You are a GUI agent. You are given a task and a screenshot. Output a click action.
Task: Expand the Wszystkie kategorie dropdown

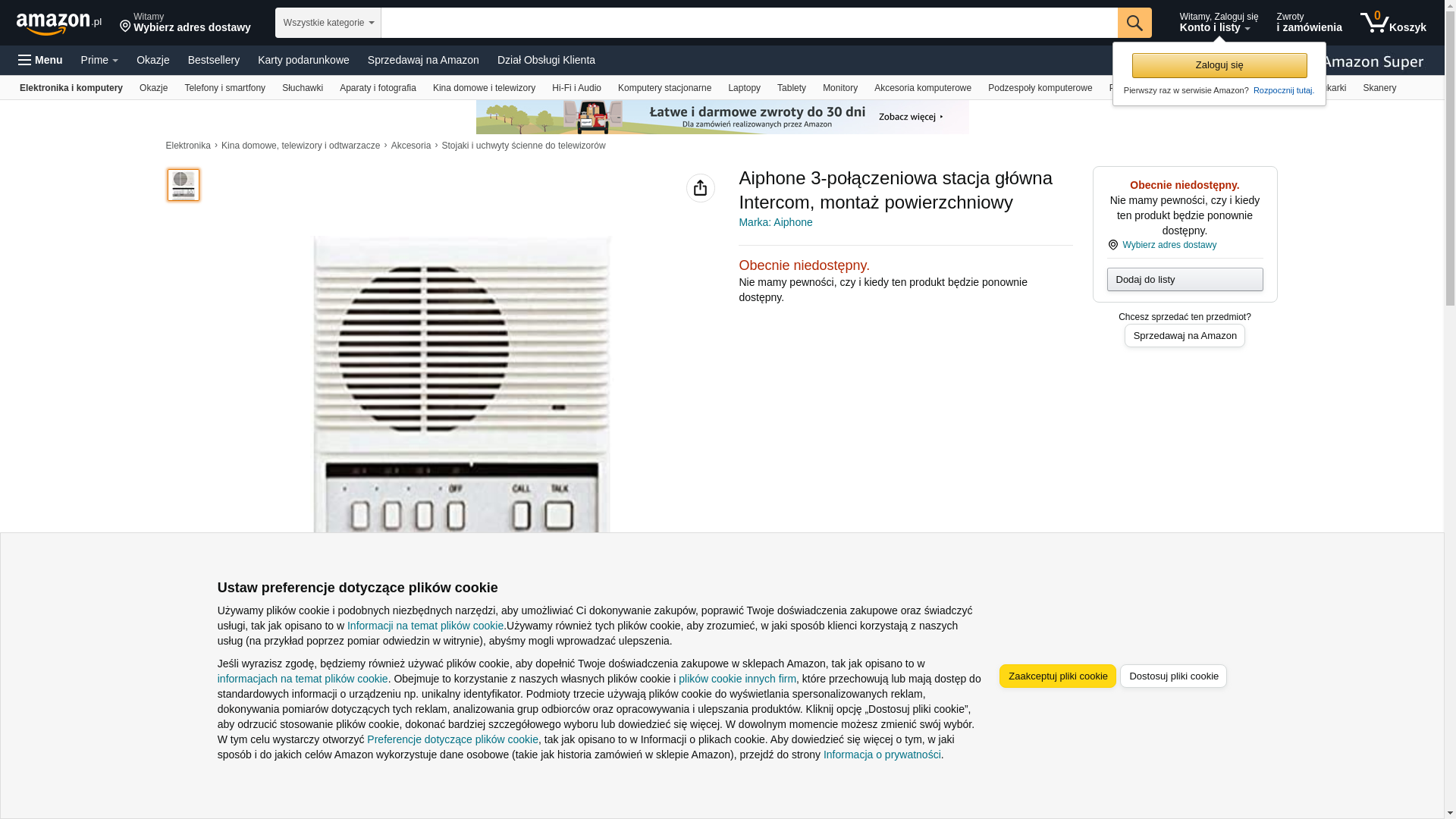pyautogui.click(x=328, y=23)
